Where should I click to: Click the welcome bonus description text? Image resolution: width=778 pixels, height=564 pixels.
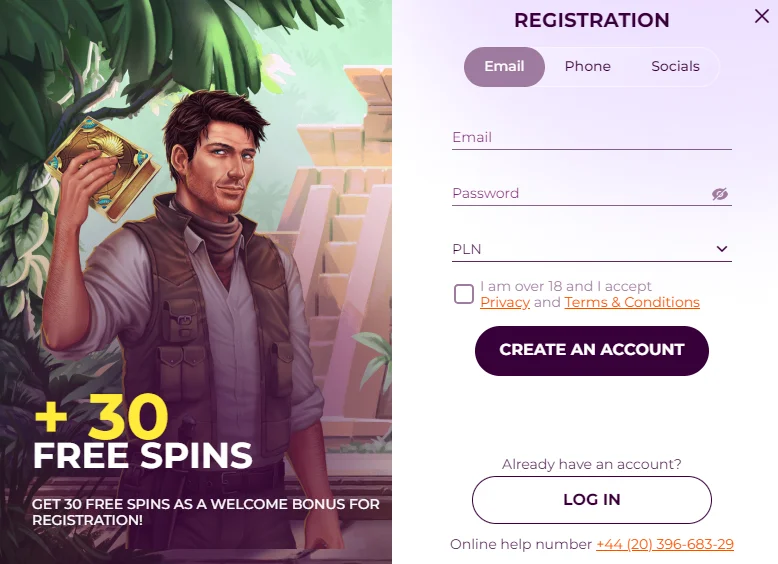point(205,512)
